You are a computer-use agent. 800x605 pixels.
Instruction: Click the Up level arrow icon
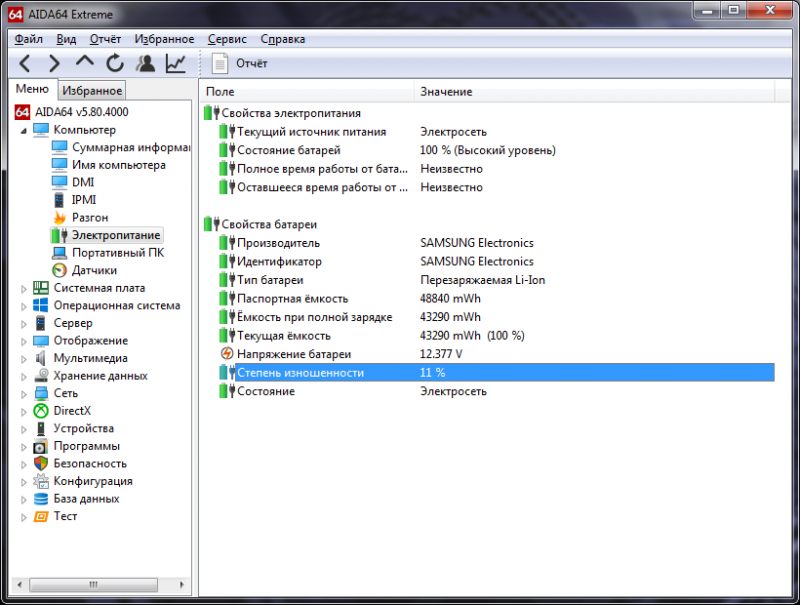click(x=85, y=64)
